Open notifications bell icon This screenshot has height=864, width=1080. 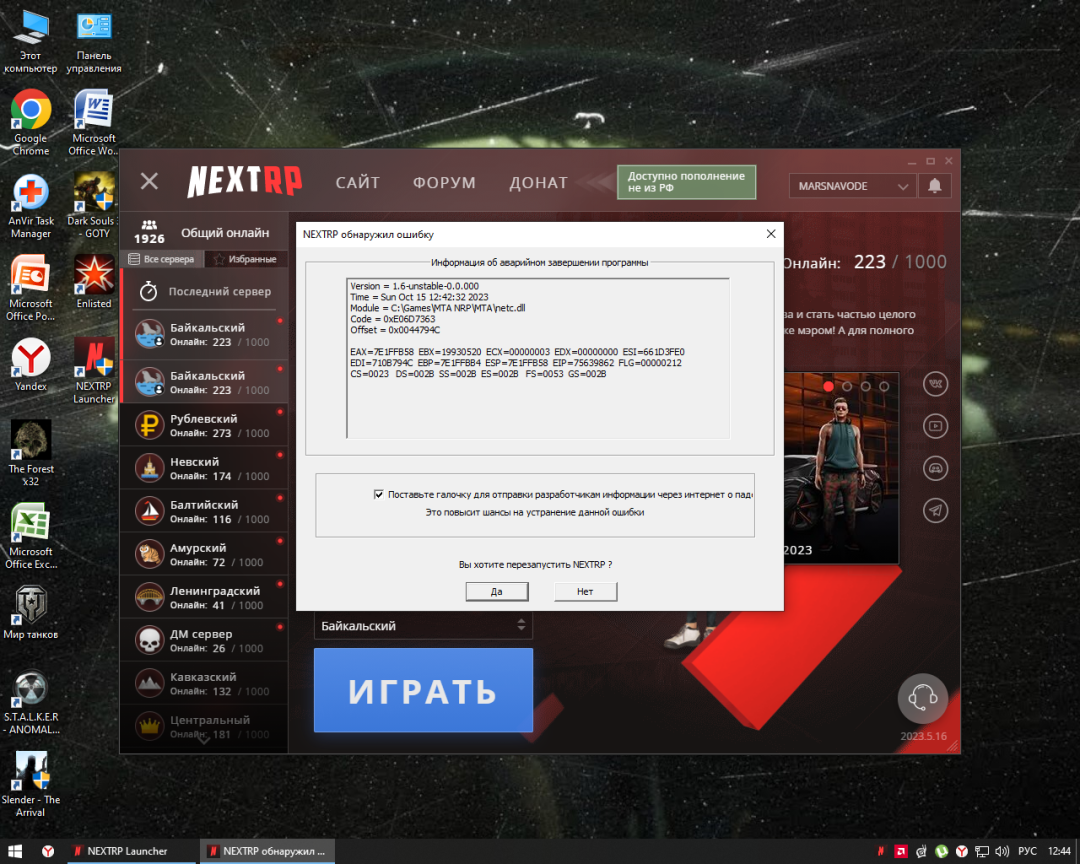tap(935, 186)
